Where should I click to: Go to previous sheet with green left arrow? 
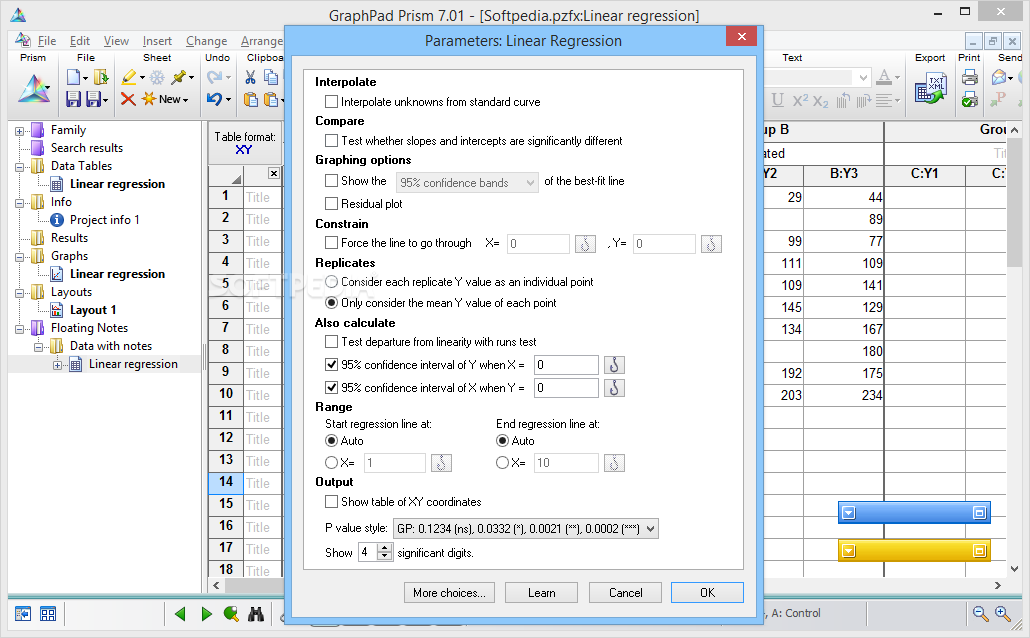(180, 614)
